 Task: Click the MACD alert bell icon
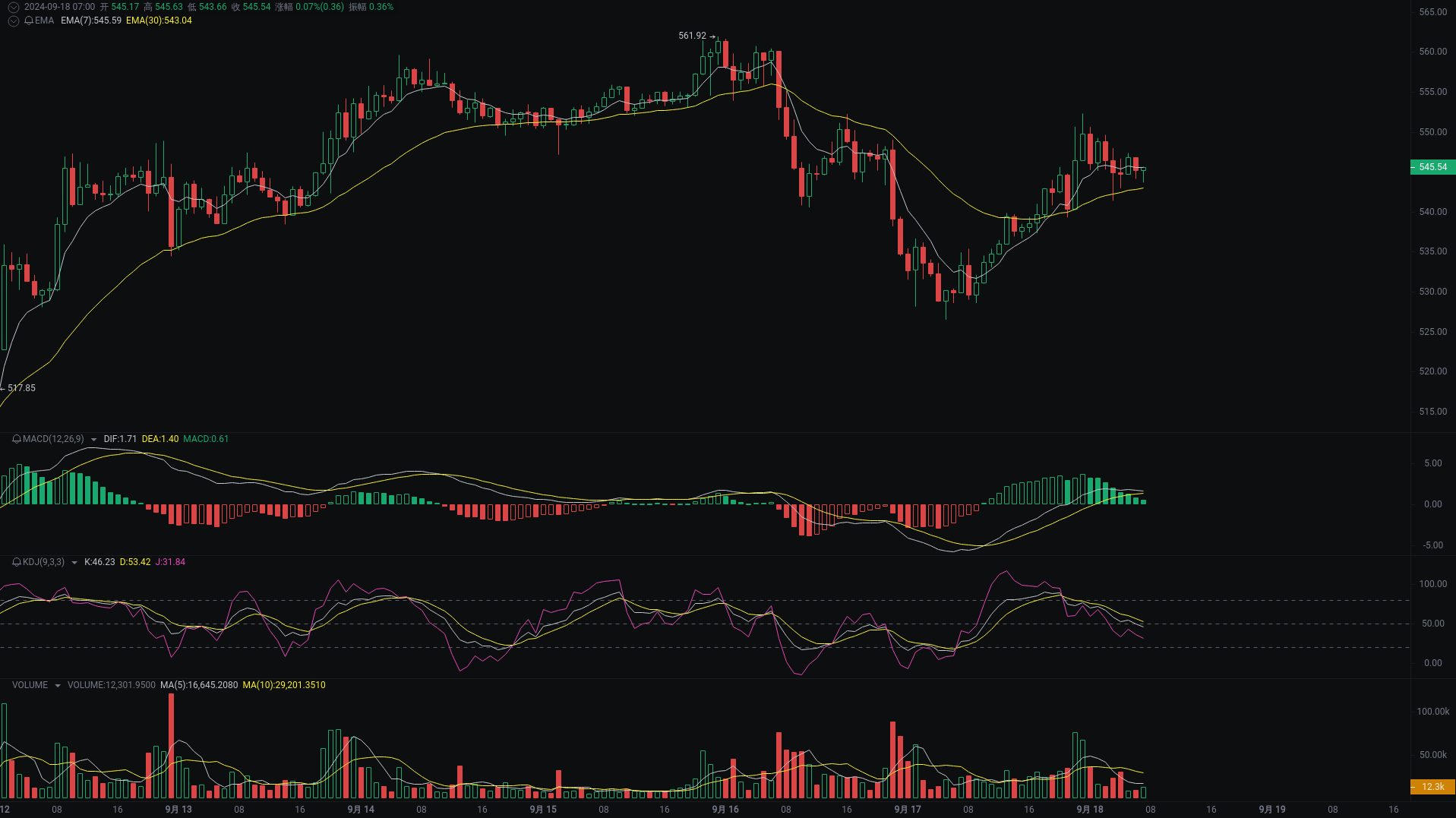tap(17, 439)
